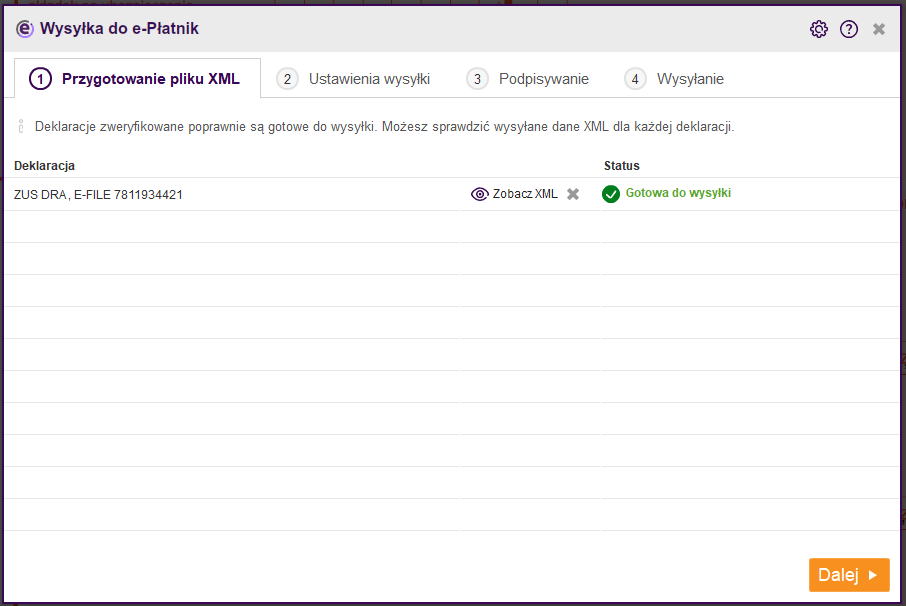Viewport: 906px width, 606px height.
Task: Click the Gotowa do wysyłki status text
Action: pyautogui.click(x=678, y=193)
